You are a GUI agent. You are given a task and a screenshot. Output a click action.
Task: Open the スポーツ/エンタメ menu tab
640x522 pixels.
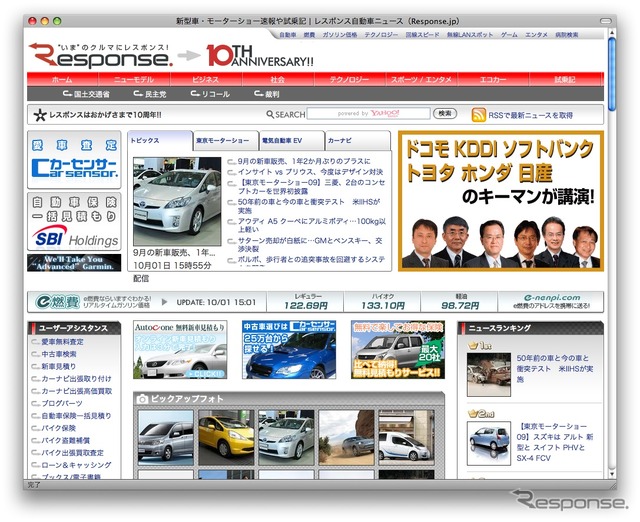(x=421, y=80)
